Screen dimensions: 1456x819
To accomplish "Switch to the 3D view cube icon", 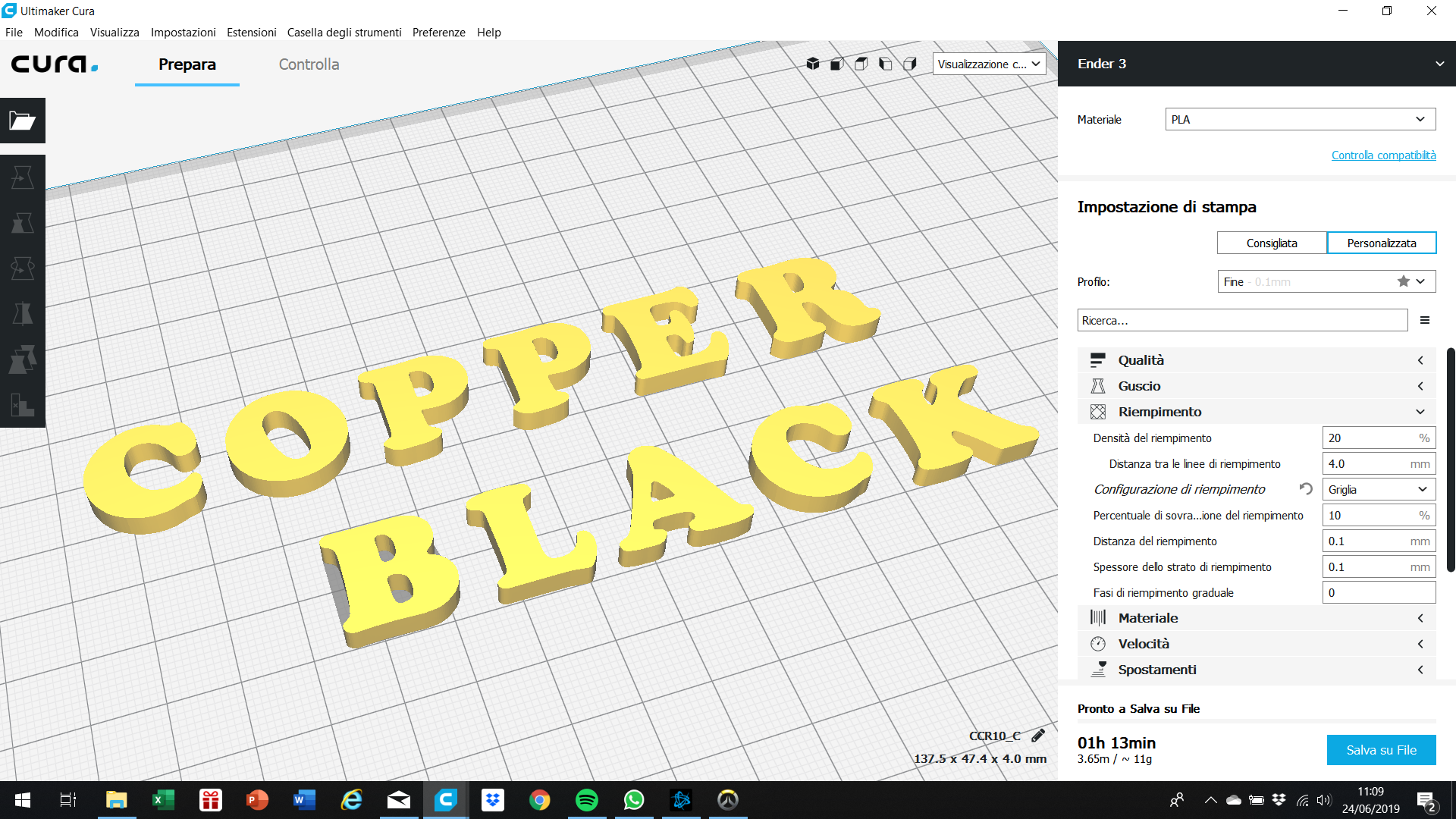I will pyautogui.click(x=813, y=64).
